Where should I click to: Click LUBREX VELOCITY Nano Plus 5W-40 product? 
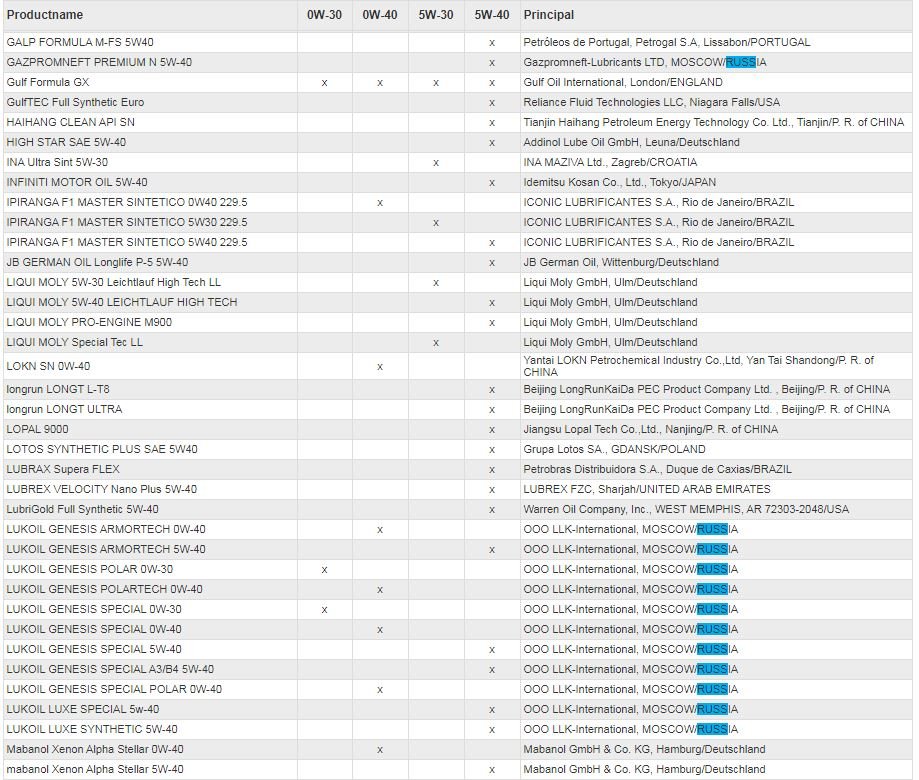tap(101, 489)
